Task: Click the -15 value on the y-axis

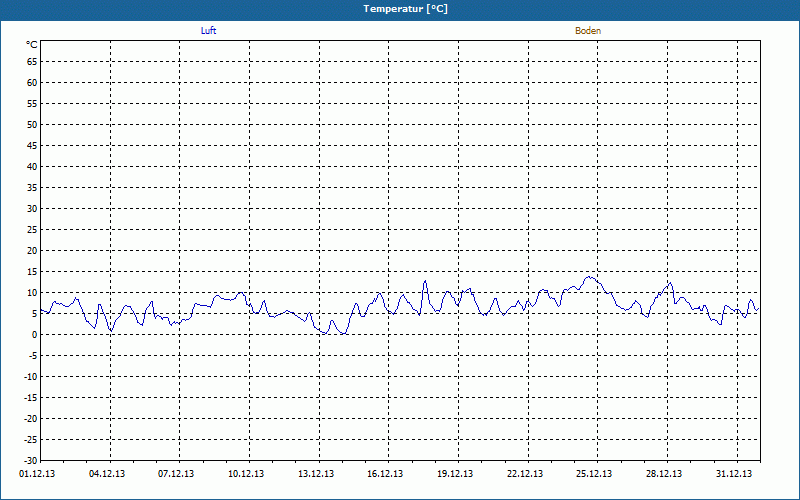Action: (30, 397)
